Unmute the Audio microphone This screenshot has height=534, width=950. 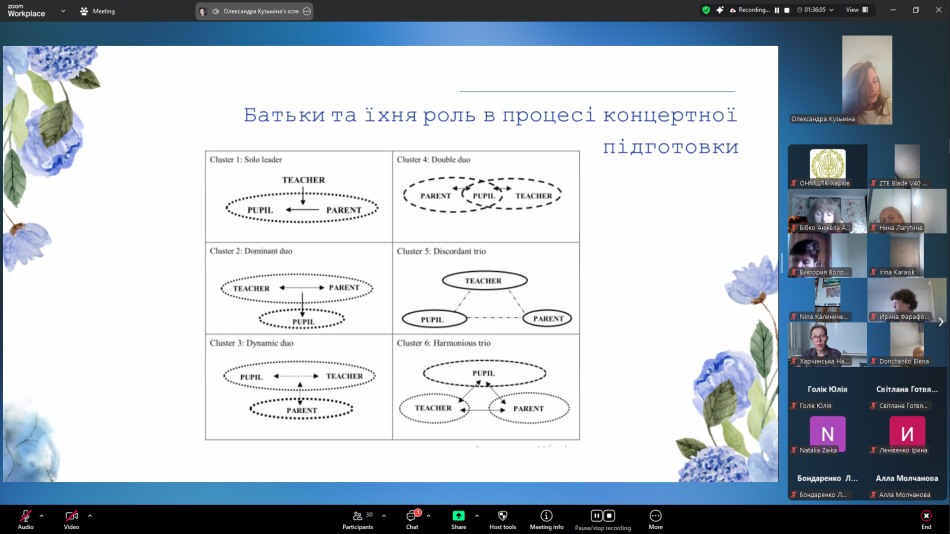coord(25,516)
